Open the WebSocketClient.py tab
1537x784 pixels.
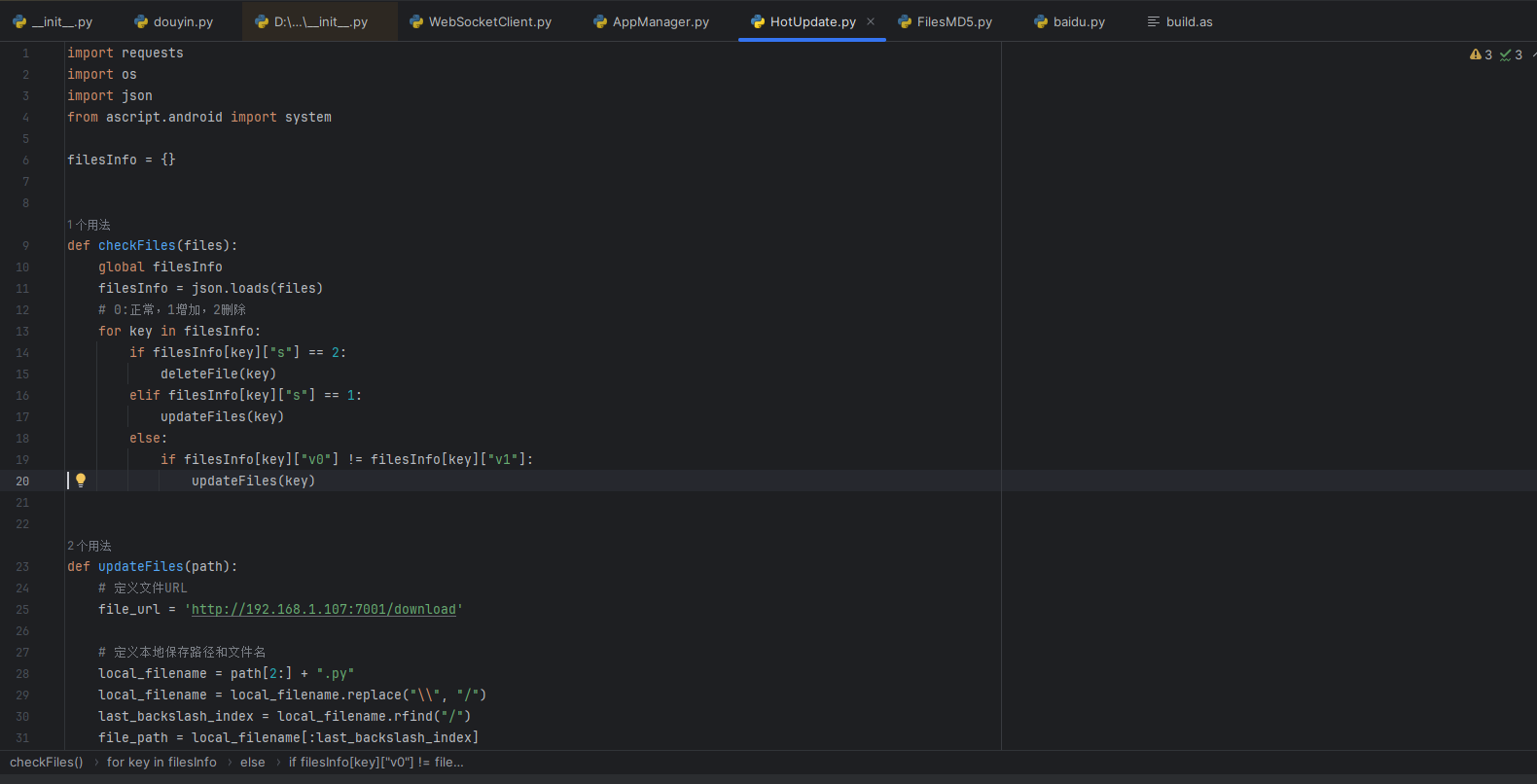pyautogui.click(x=481, y=21)
